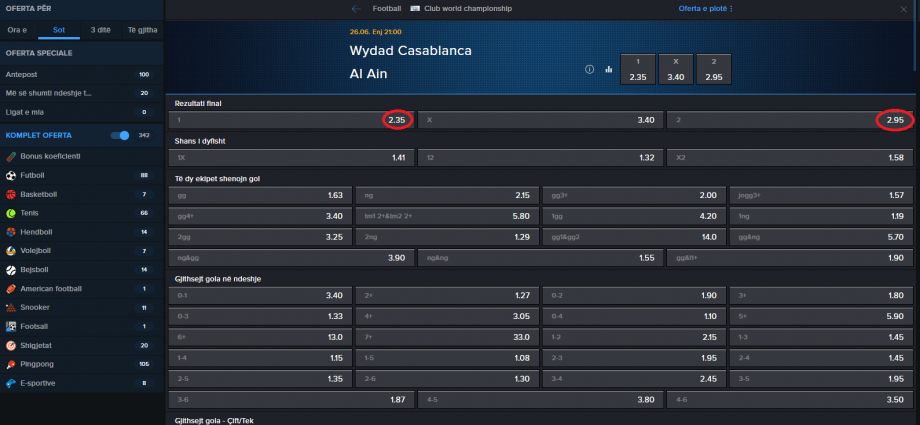This screenshot has width=920, height=425.
Task: Click the back arrow next to Football
Action: (356, 9)
